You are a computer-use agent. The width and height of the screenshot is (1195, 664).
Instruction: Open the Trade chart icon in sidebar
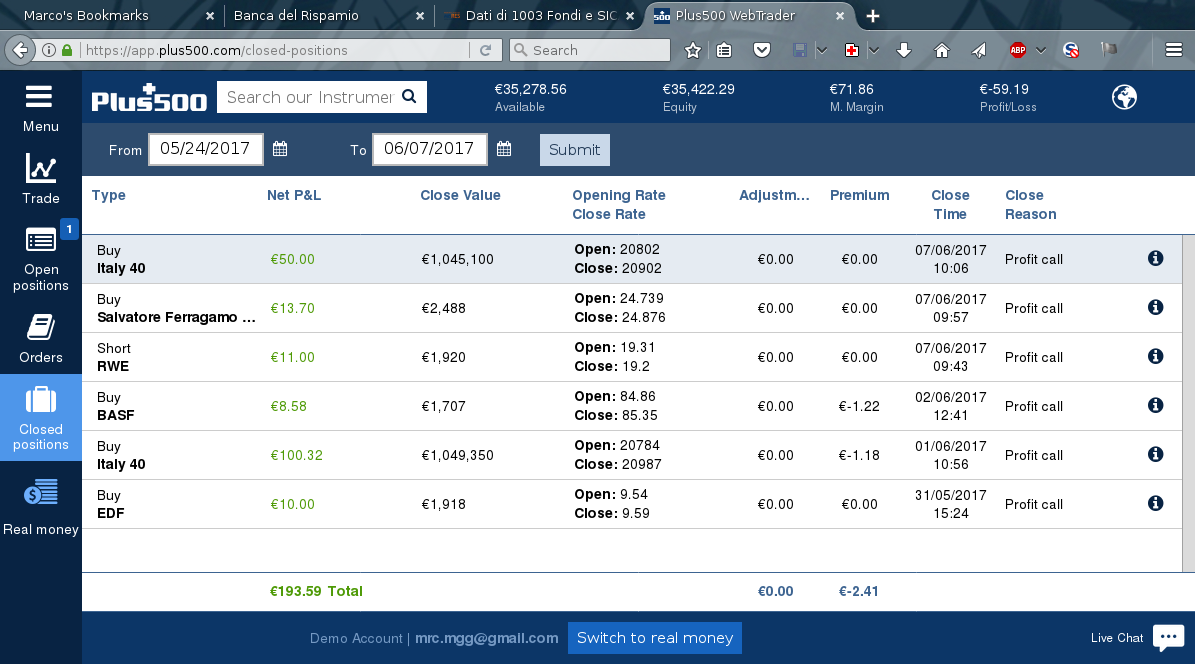click(40, 168)
